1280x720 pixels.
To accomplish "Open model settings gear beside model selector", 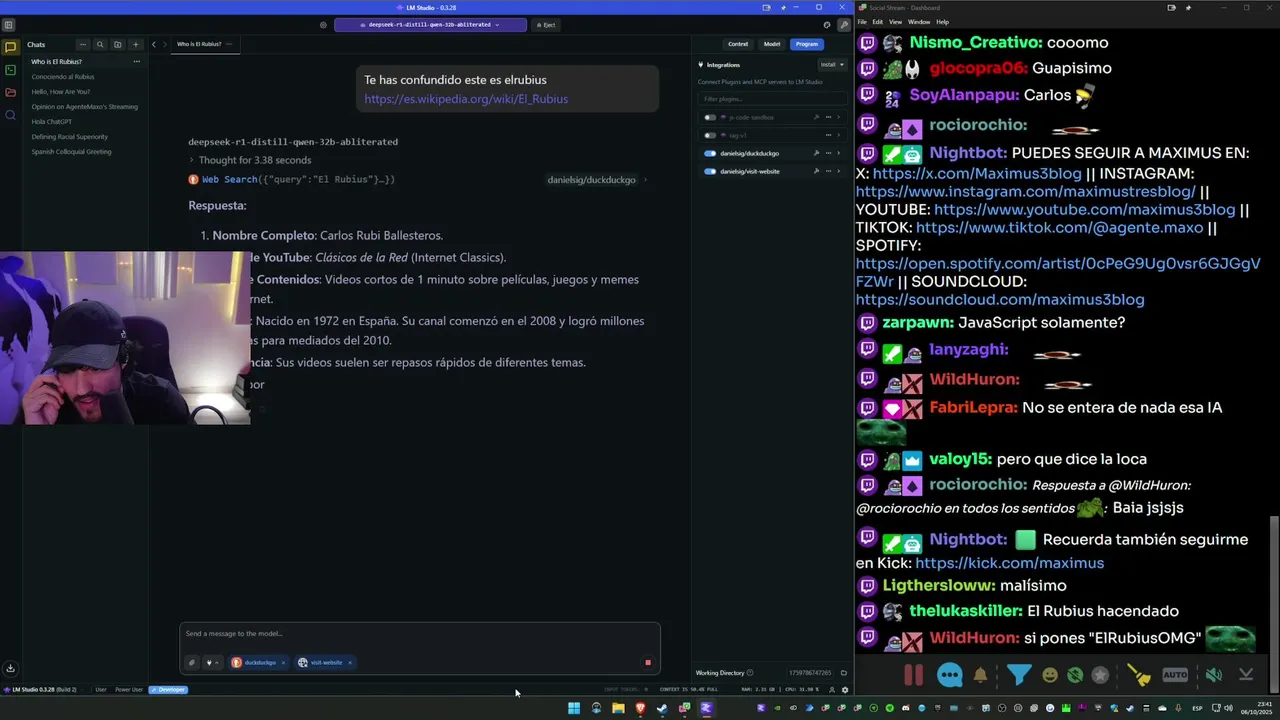I will coord(323,25).
